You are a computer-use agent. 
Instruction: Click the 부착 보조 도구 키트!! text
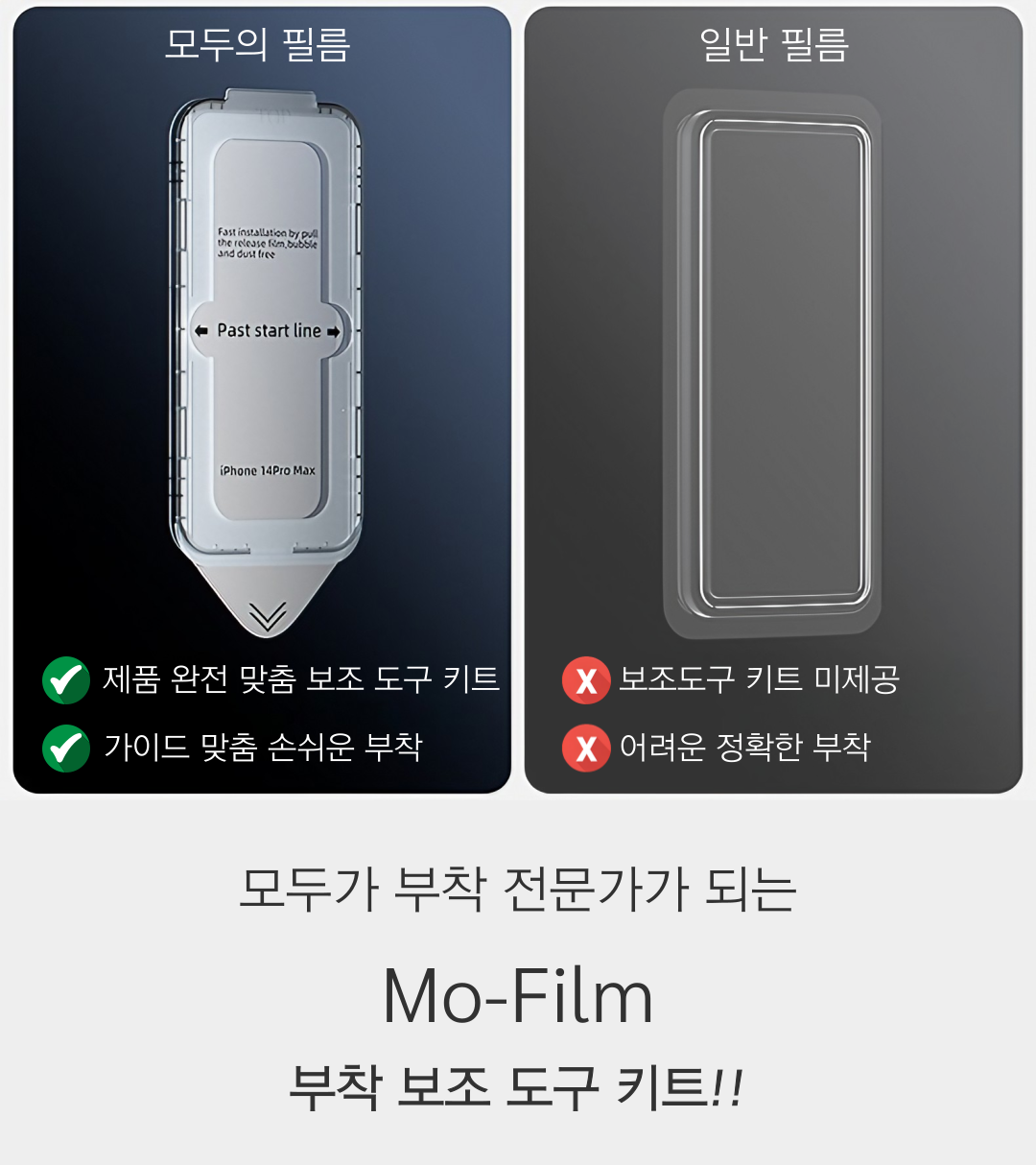click(516, 1088)
